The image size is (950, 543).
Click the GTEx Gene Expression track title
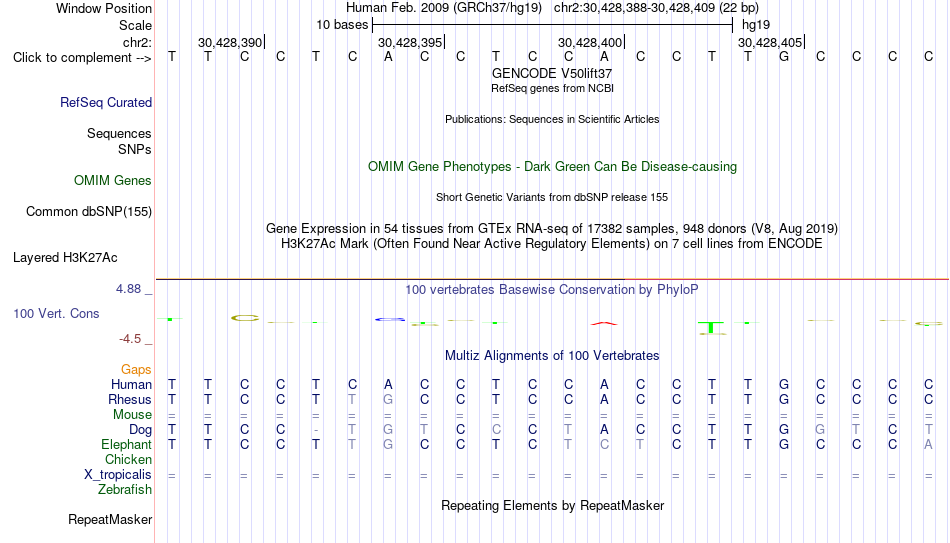(x=552, y=228)
